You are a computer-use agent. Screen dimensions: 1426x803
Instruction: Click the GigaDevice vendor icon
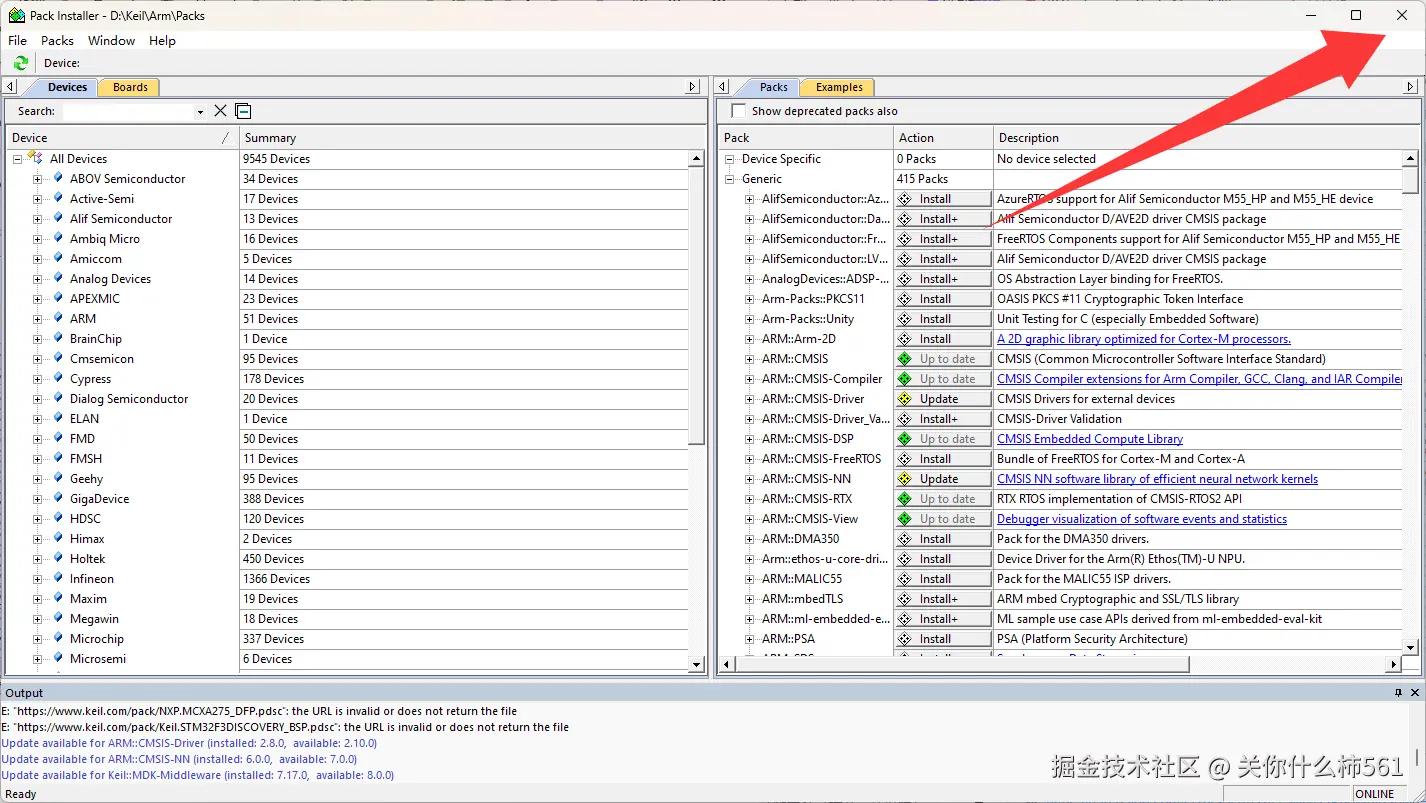(x=58, y=498)
